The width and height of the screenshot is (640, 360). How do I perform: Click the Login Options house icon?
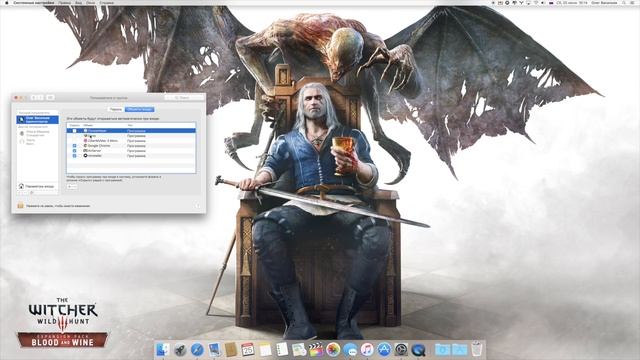(21, 186)
